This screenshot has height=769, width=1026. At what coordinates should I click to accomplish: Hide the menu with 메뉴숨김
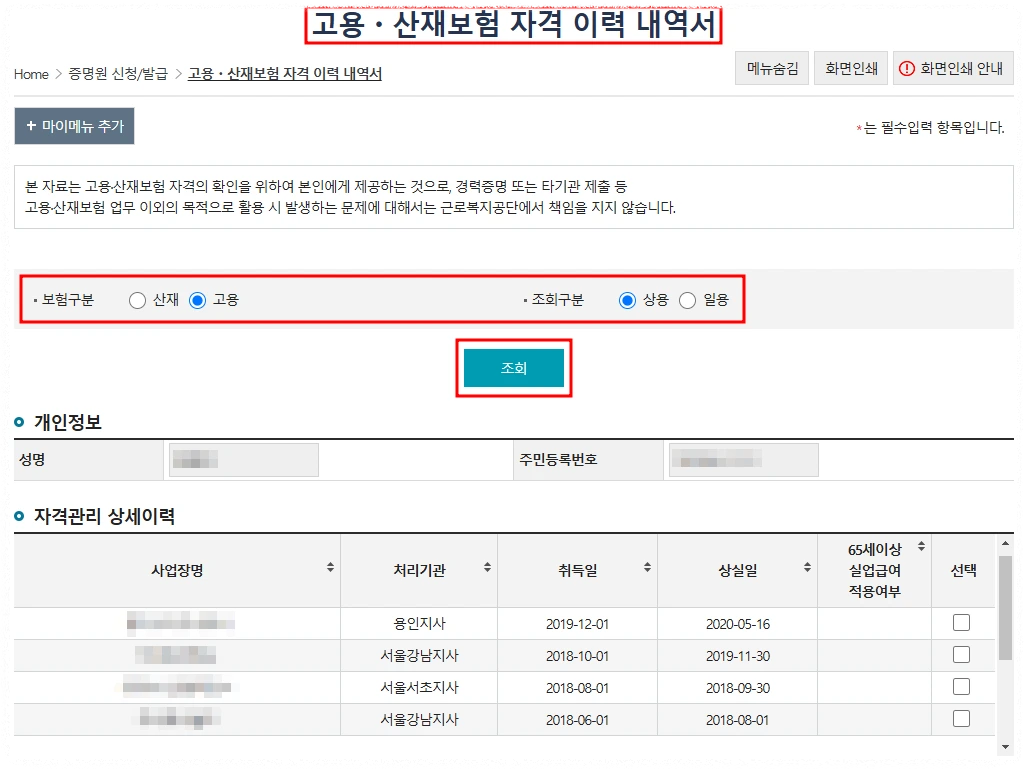point(771,68)
